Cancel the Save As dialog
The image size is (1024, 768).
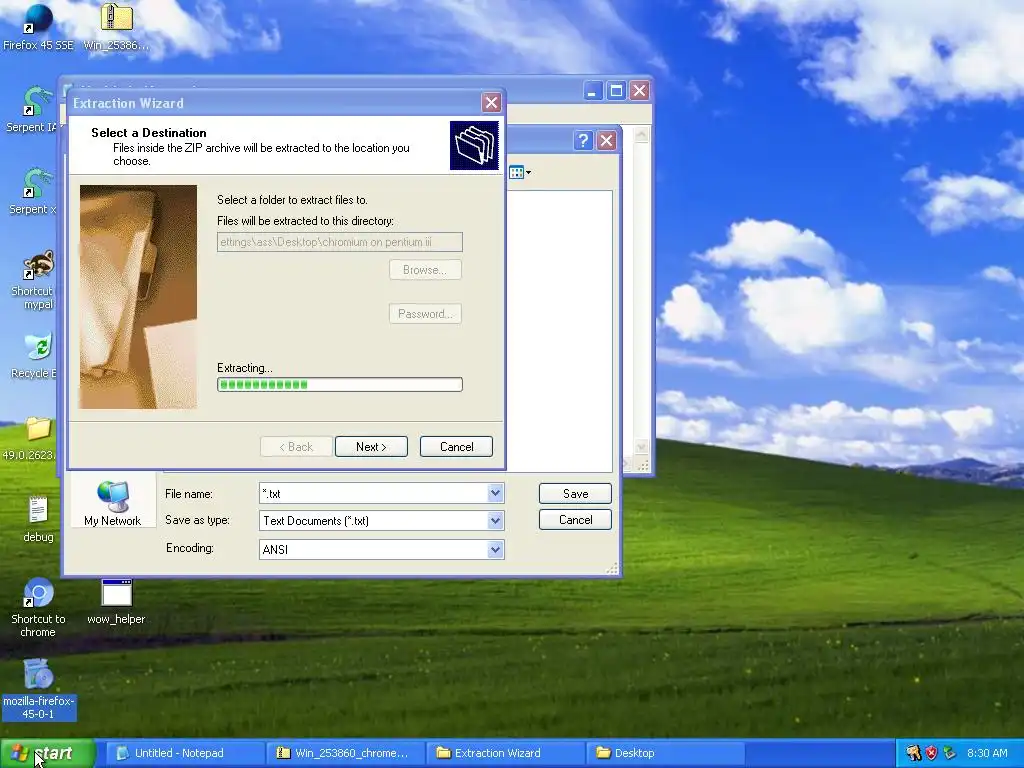pos(575,520)
